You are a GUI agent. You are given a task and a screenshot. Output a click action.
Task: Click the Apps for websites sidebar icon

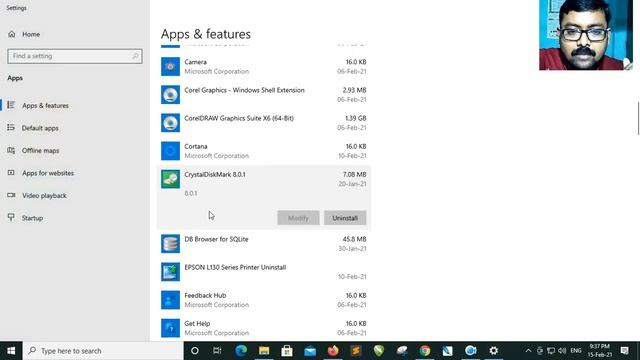[11, 173]
